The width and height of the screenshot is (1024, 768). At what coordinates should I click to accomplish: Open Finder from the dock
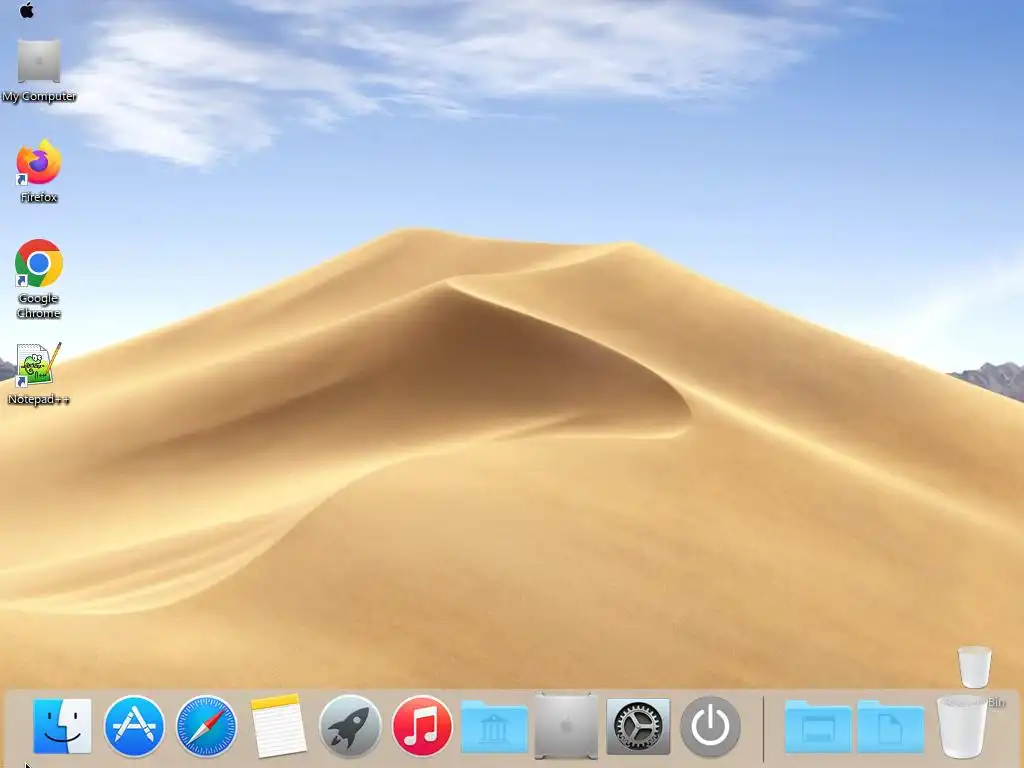click(x=62, y=726)
